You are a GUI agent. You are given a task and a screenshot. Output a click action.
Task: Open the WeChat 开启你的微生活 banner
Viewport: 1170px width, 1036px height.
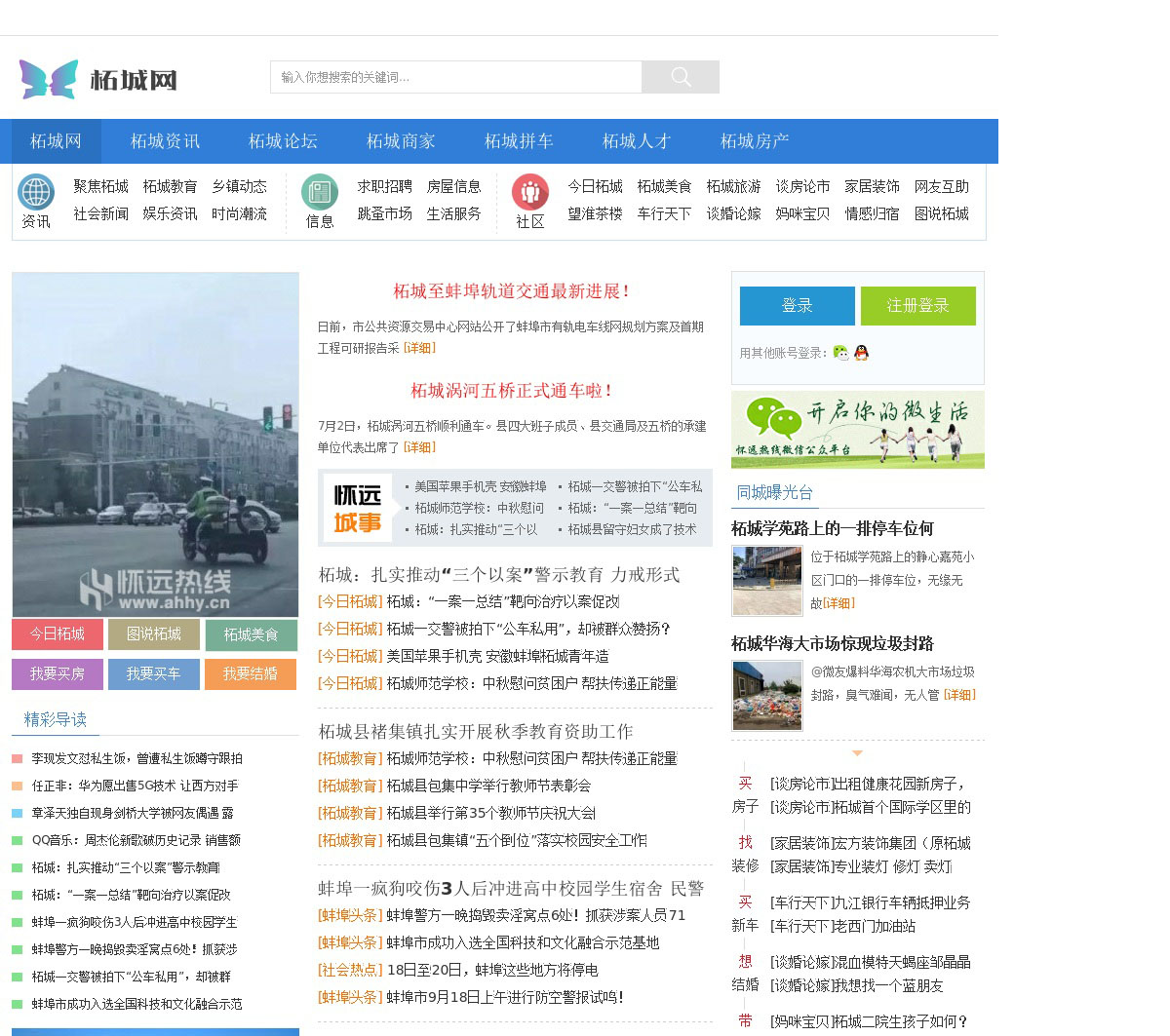[857, 430]
